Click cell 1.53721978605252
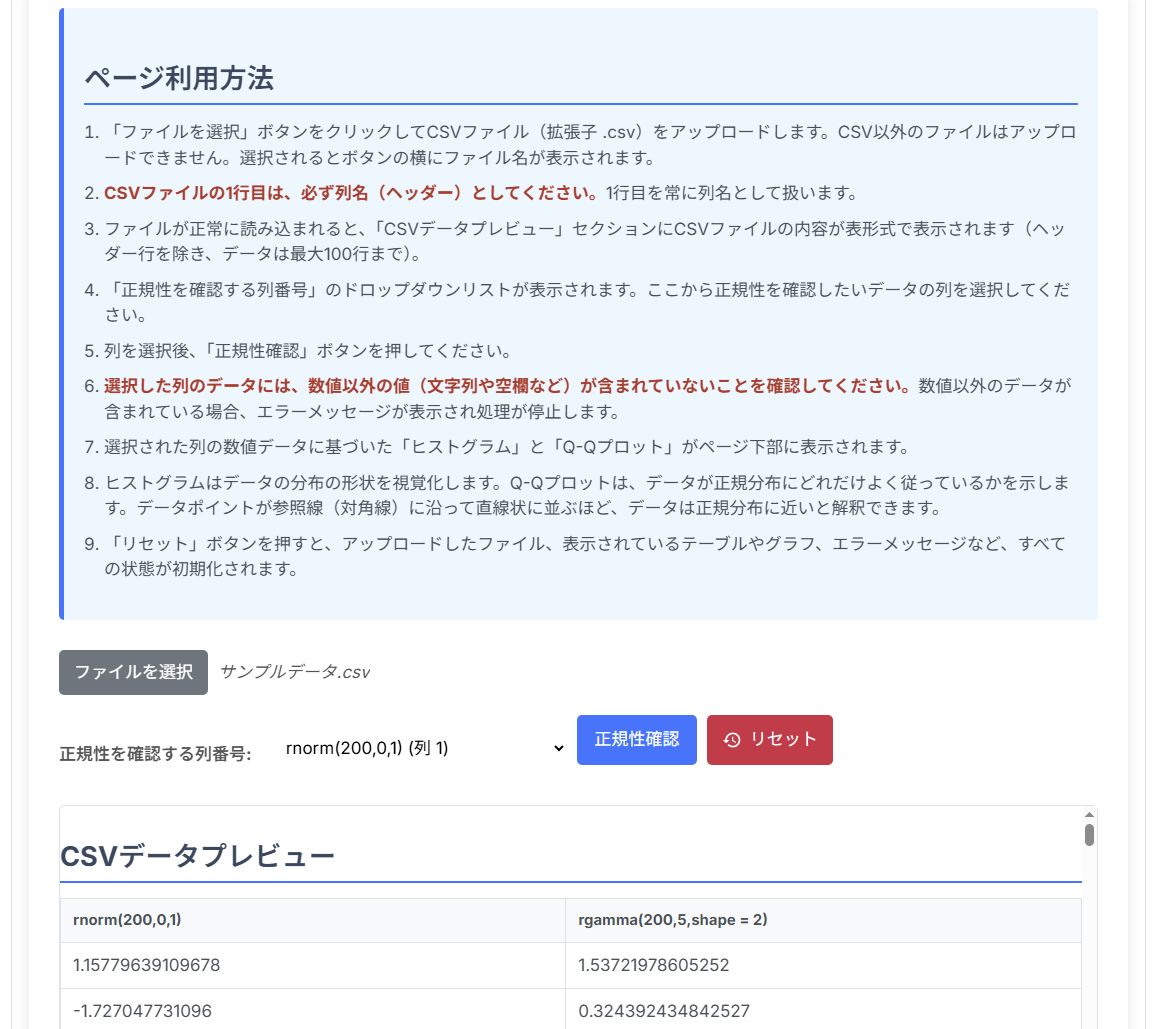Screen dimensions: 1157x1029 click(823, 965)
